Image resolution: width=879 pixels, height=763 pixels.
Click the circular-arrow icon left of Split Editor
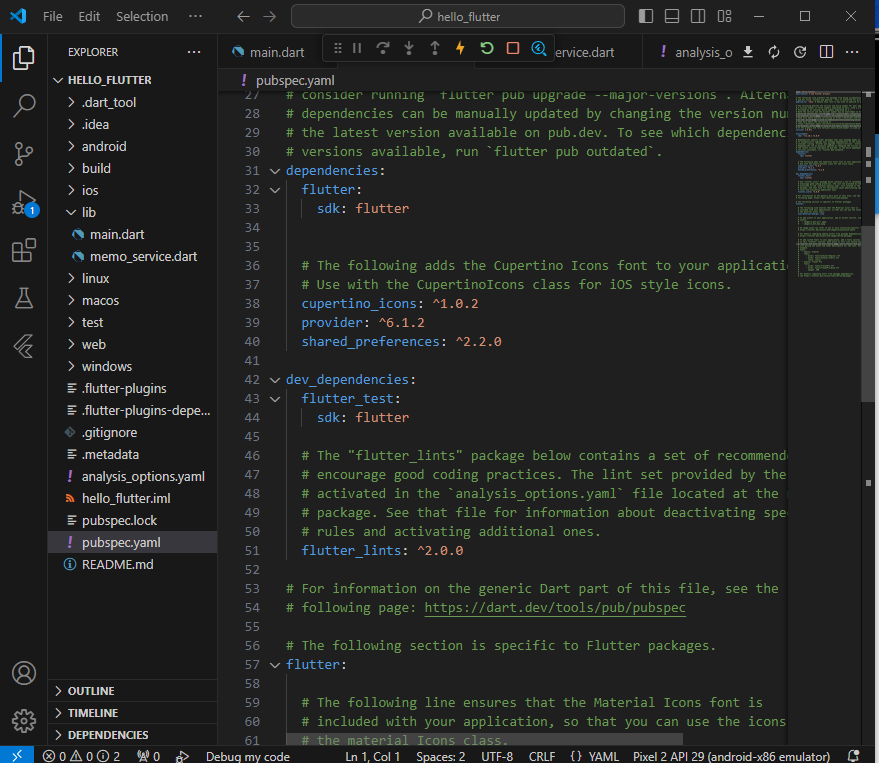[800, 52]
